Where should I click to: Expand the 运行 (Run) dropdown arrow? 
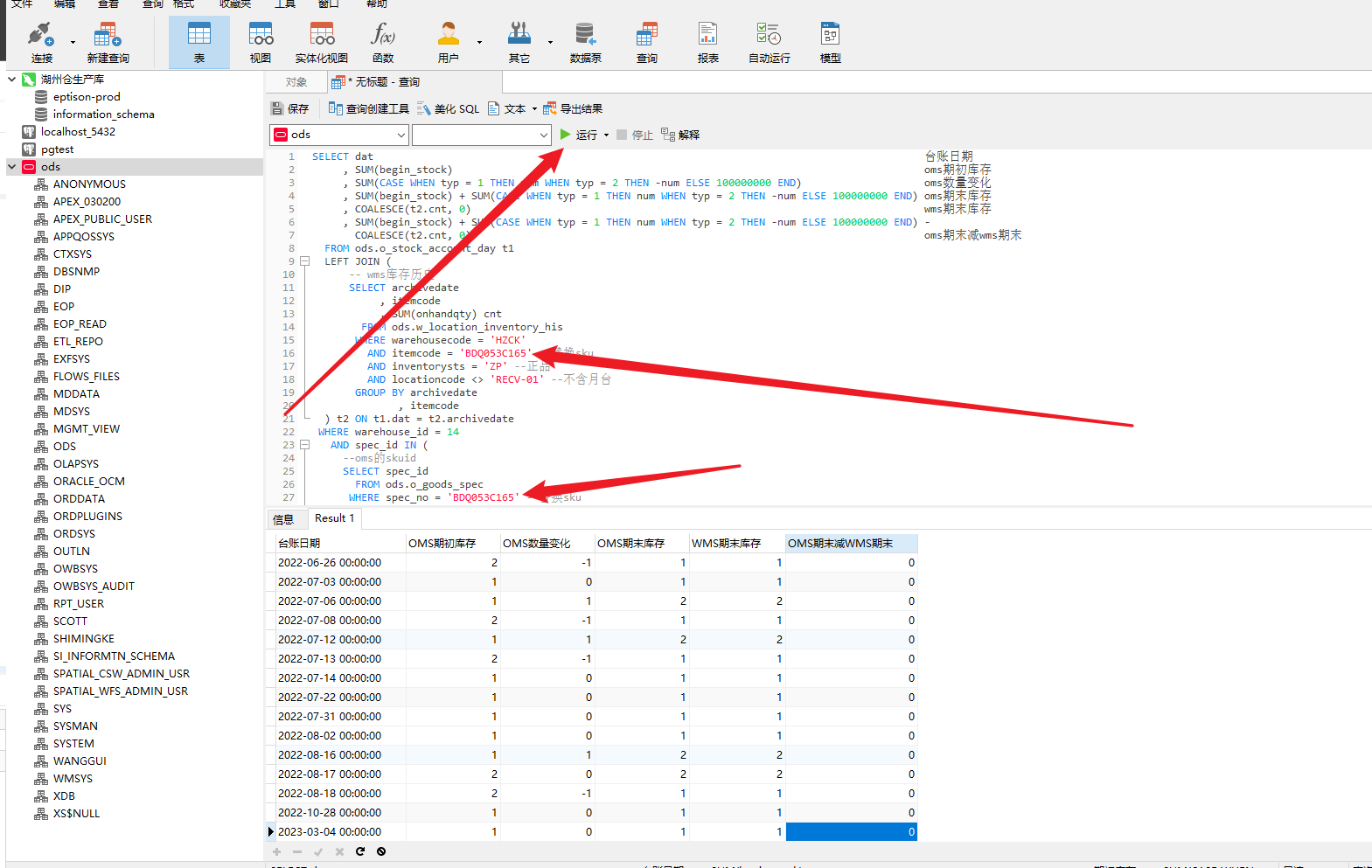pyautogui.click(x=606, y=135)
